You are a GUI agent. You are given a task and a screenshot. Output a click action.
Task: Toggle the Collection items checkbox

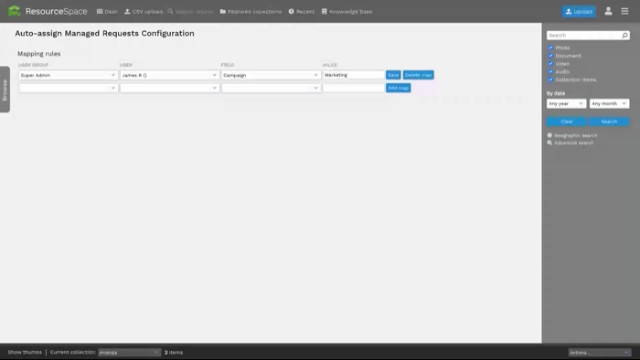pos(550,80)
